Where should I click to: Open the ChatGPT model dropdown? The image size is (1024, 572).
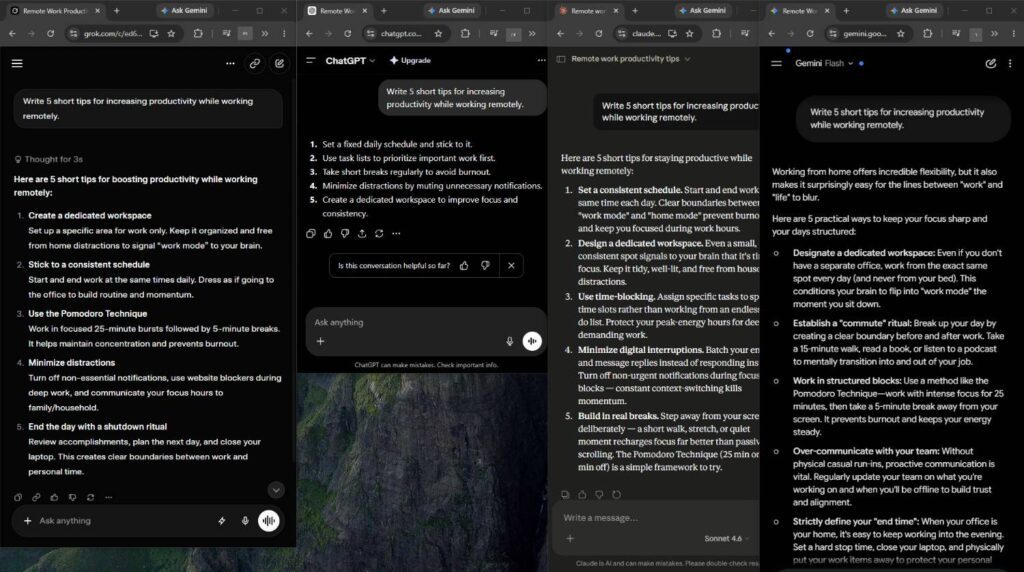tap(351, 61)
